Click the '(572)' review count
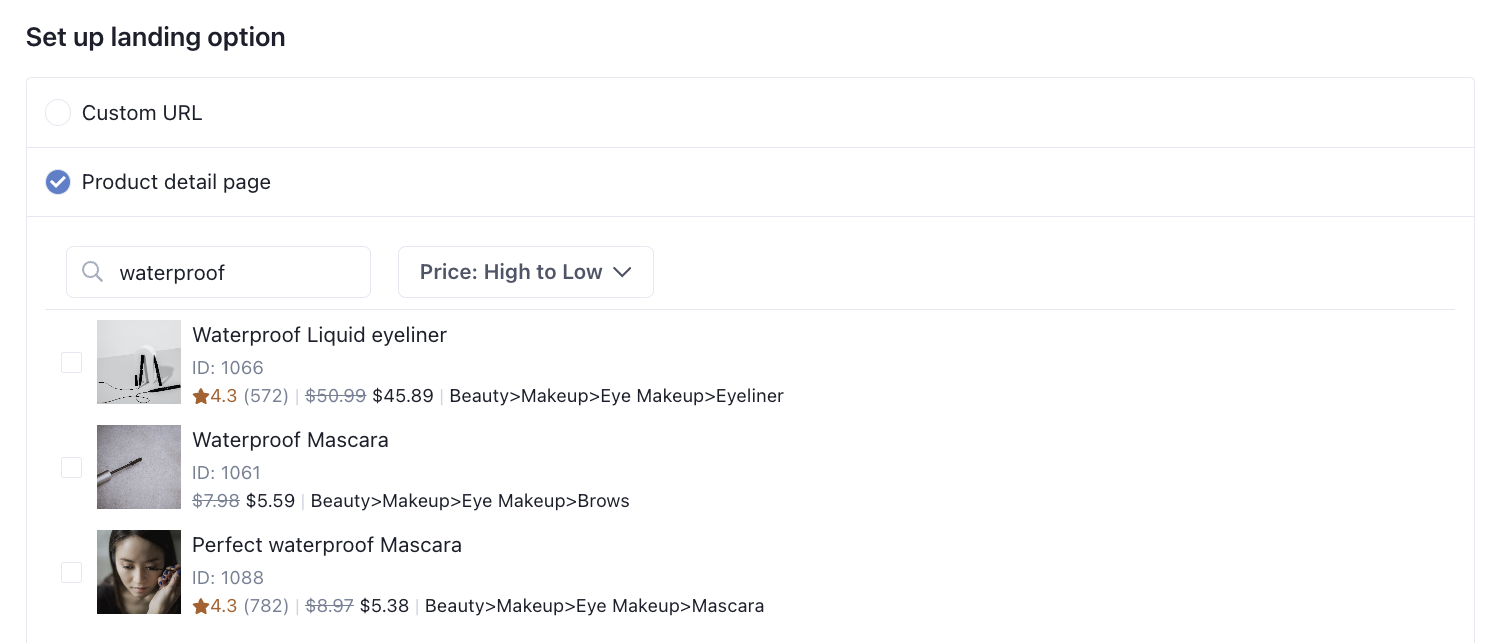Viewport: 1501px width, 643px height. click(x=266, y=396)
